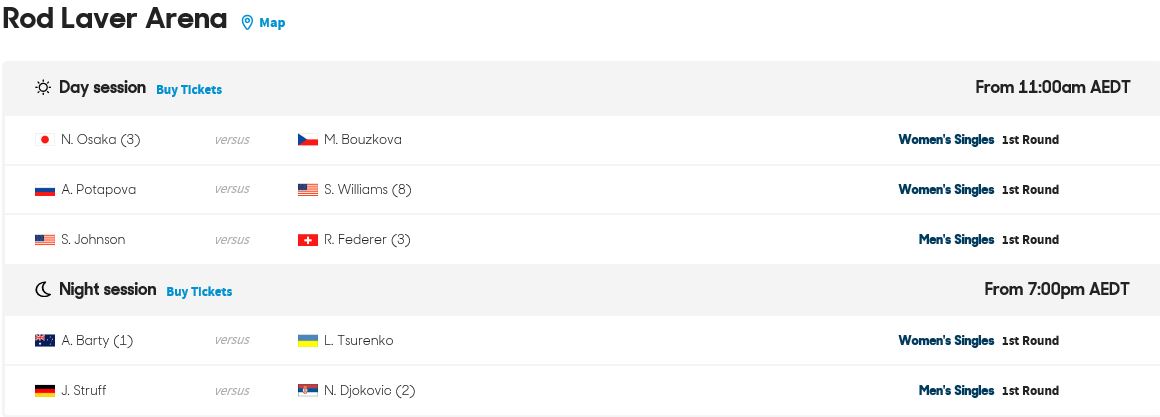Click the Serbian flag beside N. Djokovic

[308, 390]
